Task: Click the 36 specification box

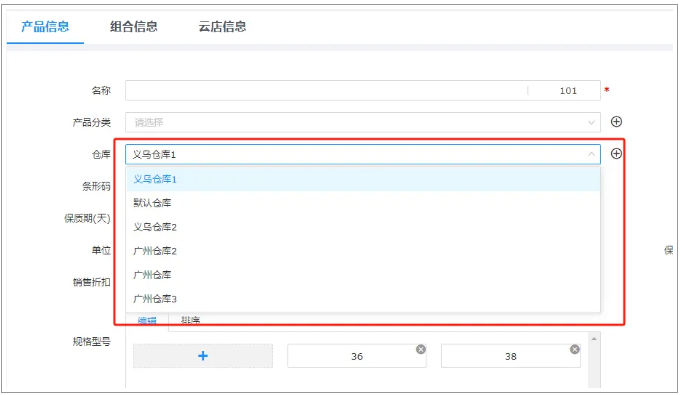Action: (x=357, y=356)
